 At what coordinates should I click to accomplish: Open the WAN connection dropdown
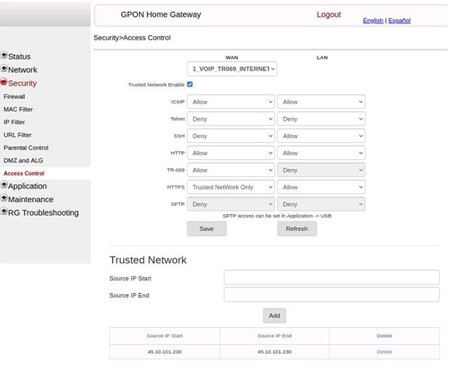(x=232, y=69)
